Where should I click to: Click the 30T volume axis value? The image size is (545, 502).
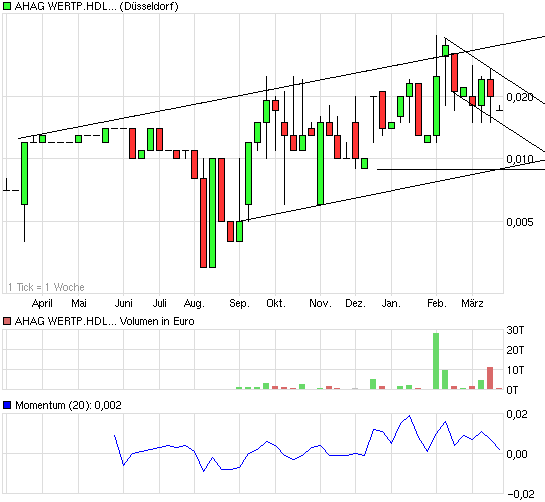(515, 330)
